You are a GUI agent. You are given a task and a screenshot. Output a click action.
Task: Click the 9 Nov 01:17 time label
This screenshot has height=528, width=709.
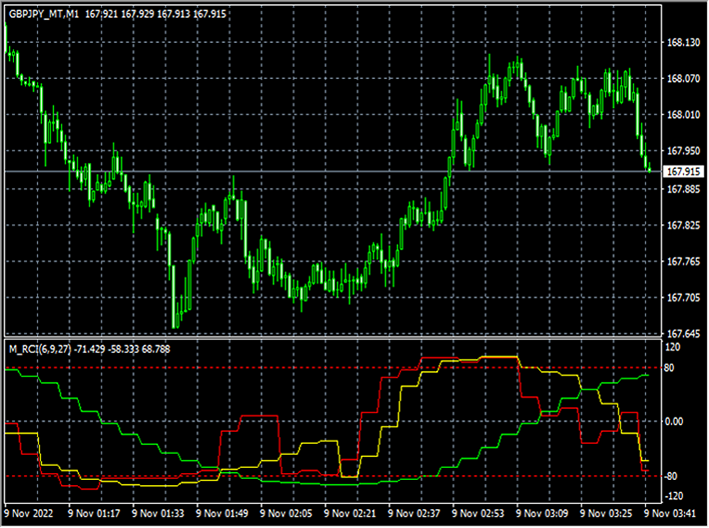(94, 514)
